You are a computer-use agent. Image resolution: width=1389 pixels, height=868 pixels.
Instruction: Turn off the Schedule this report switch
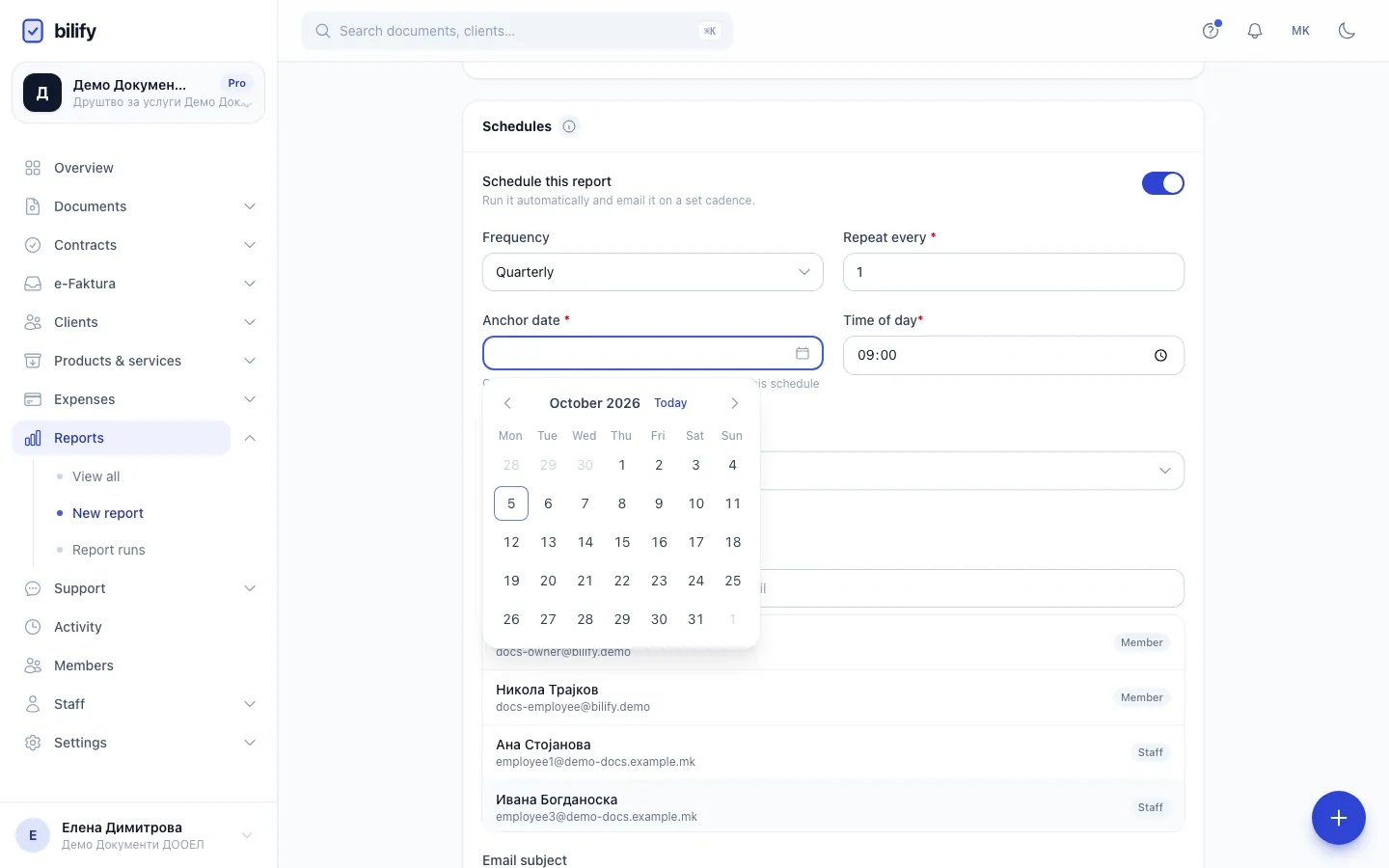[x=1162, y=183]
